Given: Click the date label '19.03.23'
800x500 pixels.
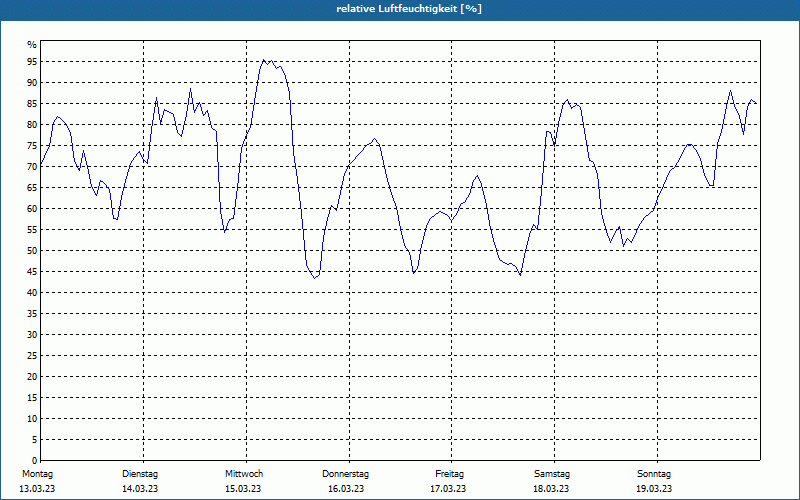Looking at the screenshot, I should pyautogui.click(x=654, y=489).
